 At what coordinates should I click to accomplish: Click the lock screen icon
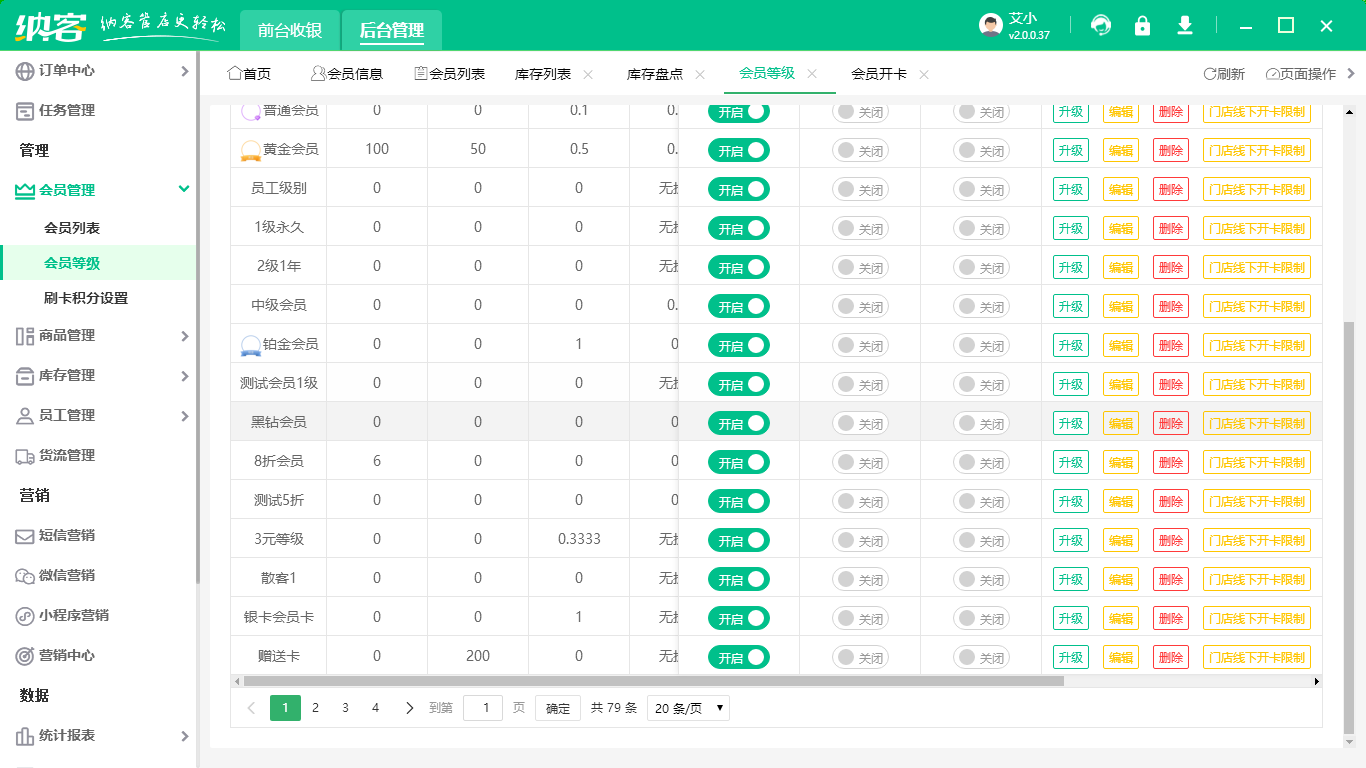[x=1142, y=26]
